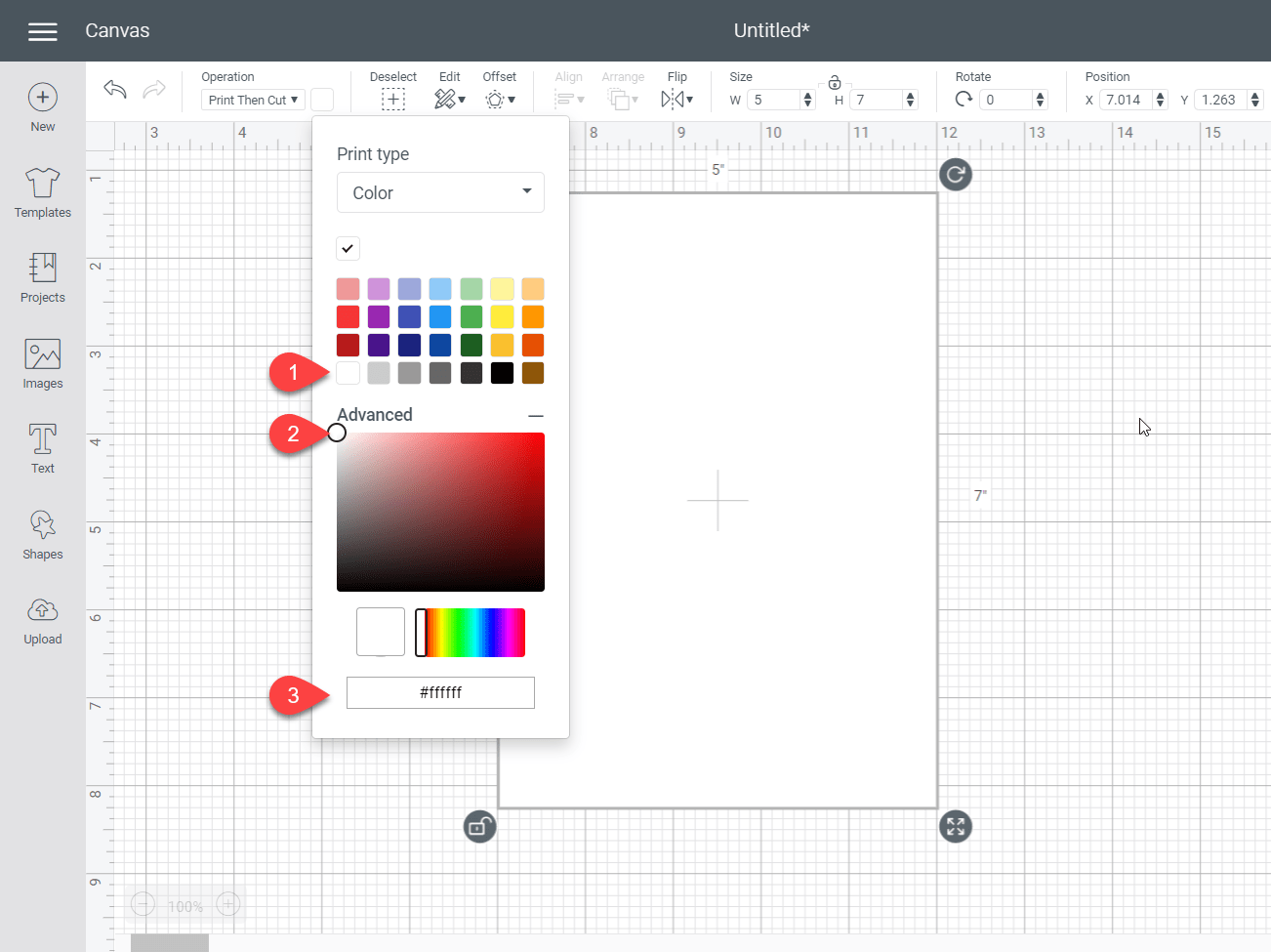The image size is (1271, 952).
Task: Click inside the red saturation gradient picker
Action: pos(440,513)
